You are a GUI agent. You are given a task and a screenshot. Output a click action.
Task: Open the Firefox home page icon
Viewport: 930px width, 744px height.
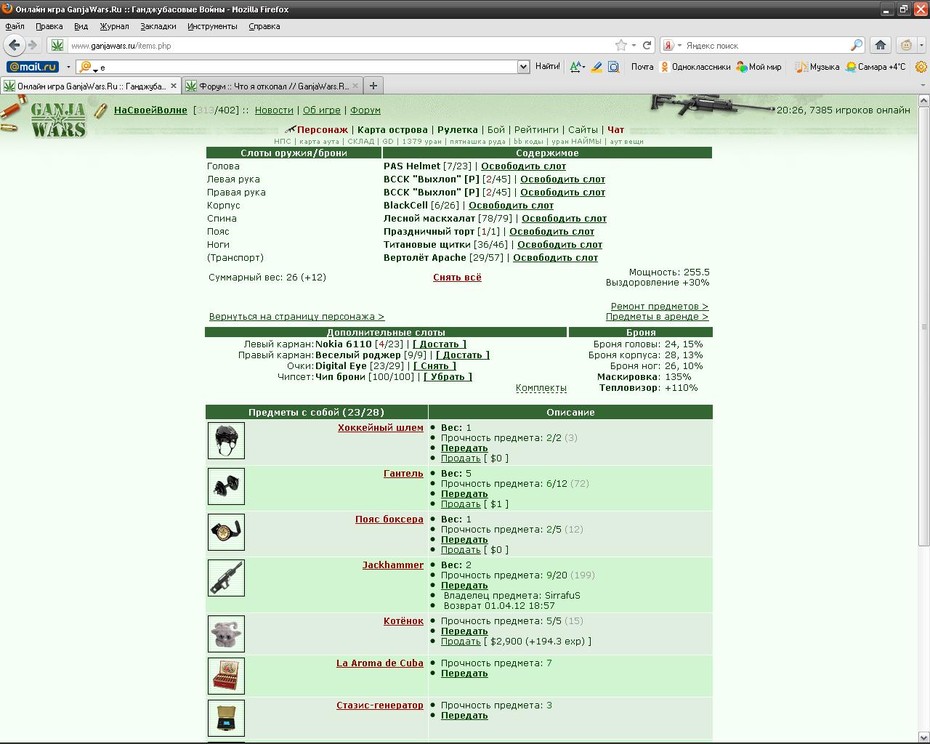pos(881,45)
